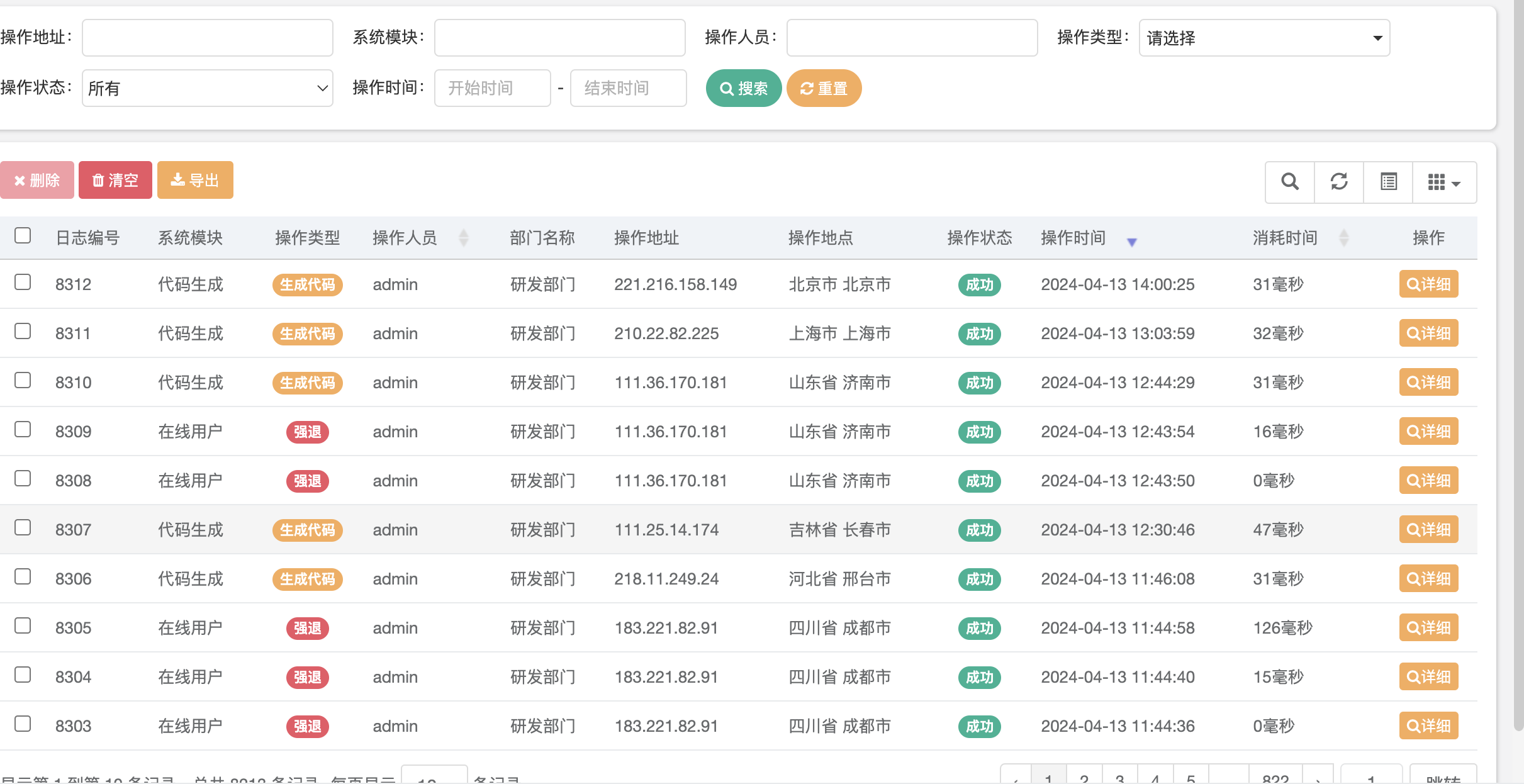Viewport: 1524px width, 784px height.
Task: Focus the 系统模块 input field
Action: [559, 38]
